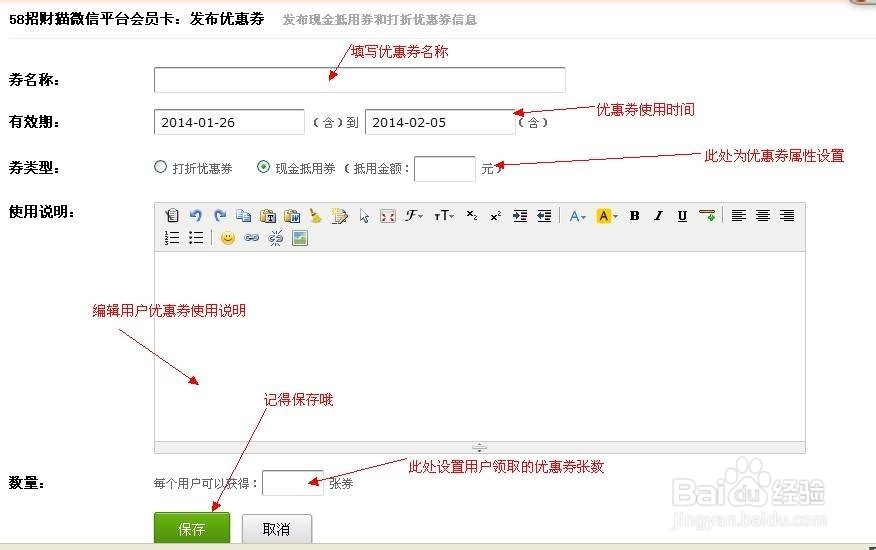
Task: Decrease indent of the paragraph
Action: (x=544, y=215)
